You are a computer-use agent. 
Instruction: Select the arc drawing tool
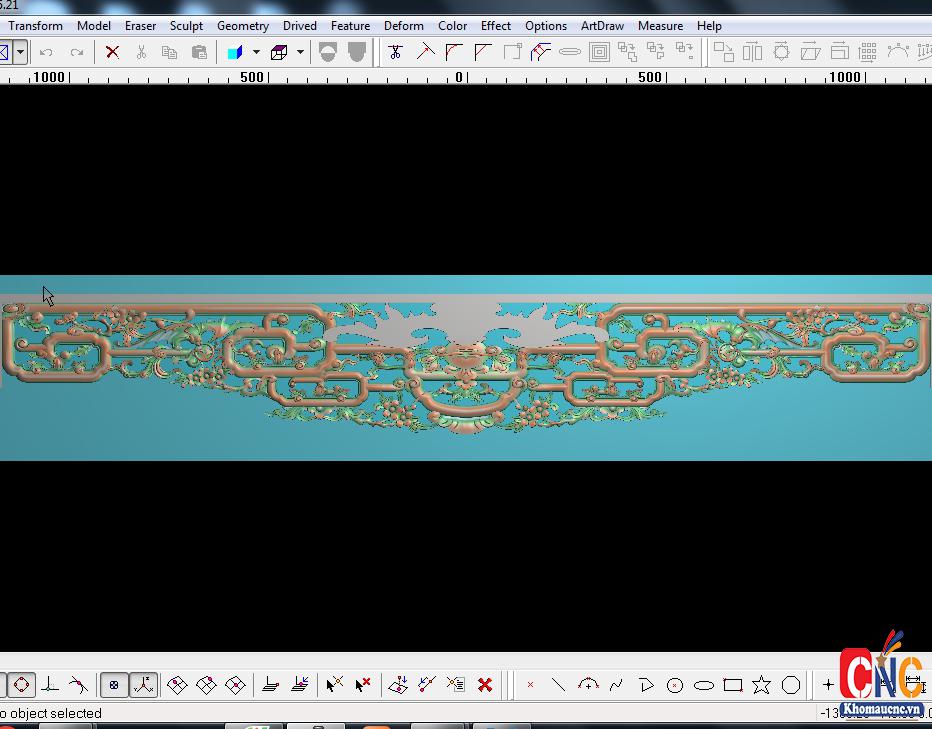[588, 685]
